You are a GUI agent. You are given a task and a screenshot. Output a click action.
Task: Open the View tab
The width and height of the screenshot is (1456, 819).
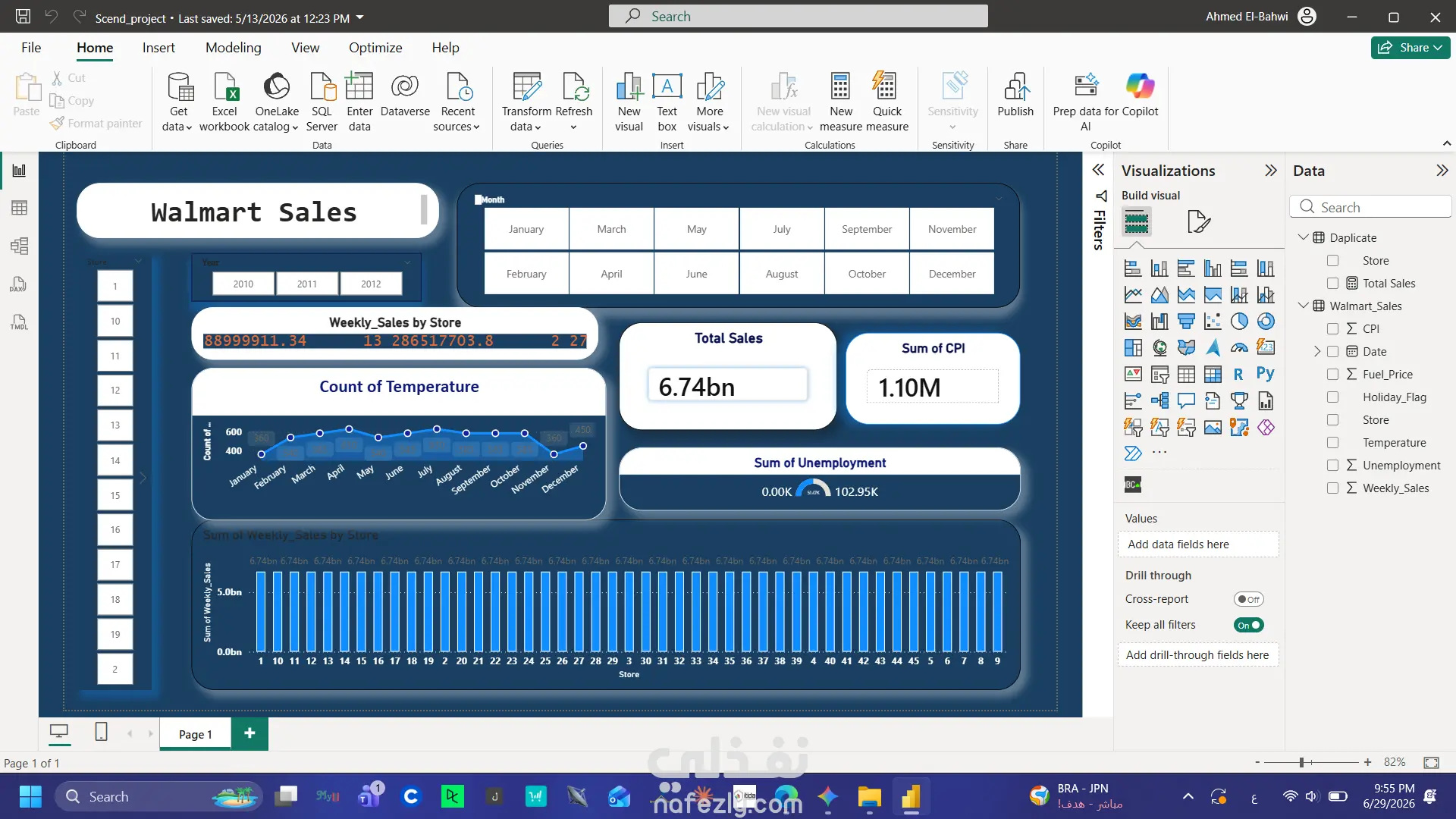tap(305, 48)
